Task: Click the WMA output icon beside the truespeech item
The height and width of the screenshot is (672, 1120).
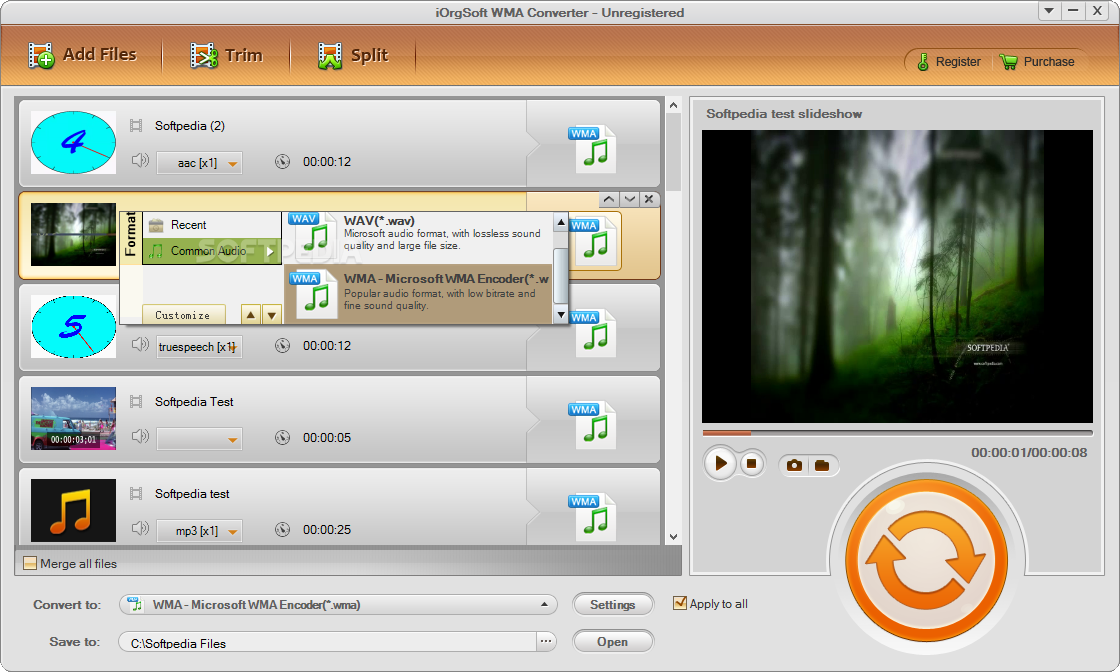Action: [x=593, y=333]
